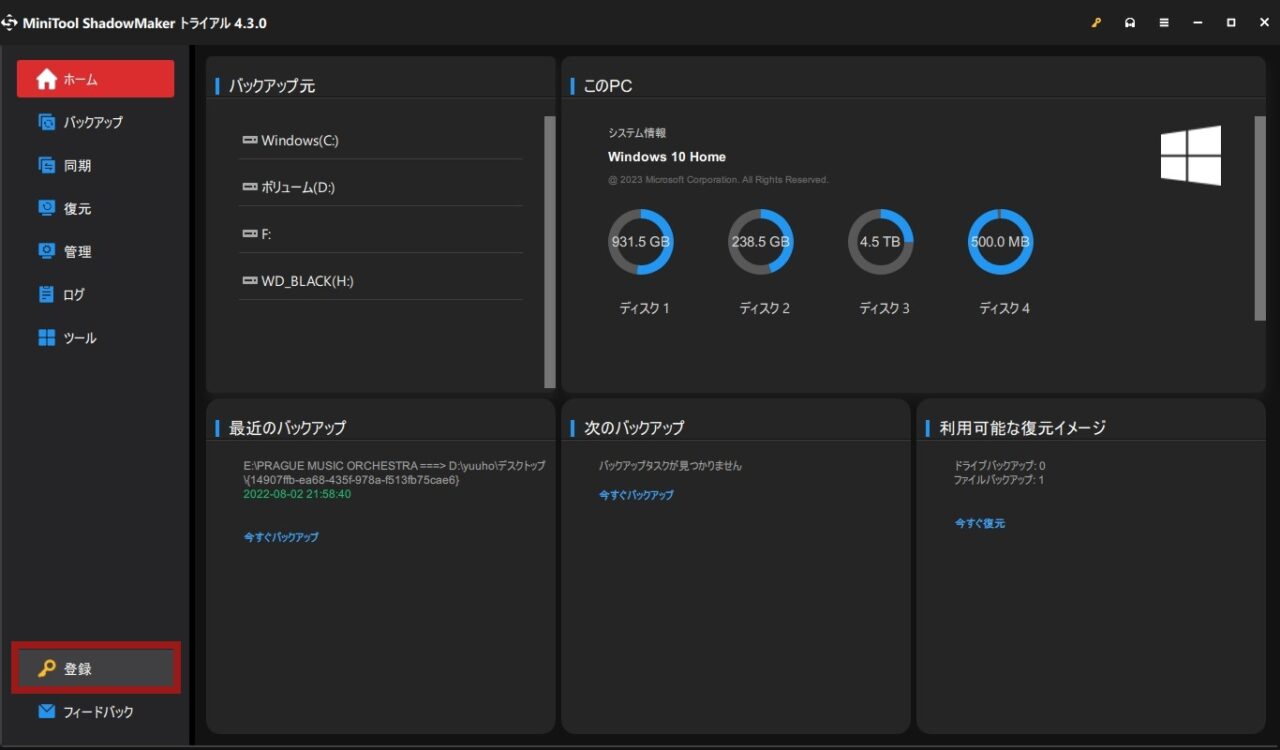
Task: Open the hamburger menu in title bar
Action: click(1164, 23)
